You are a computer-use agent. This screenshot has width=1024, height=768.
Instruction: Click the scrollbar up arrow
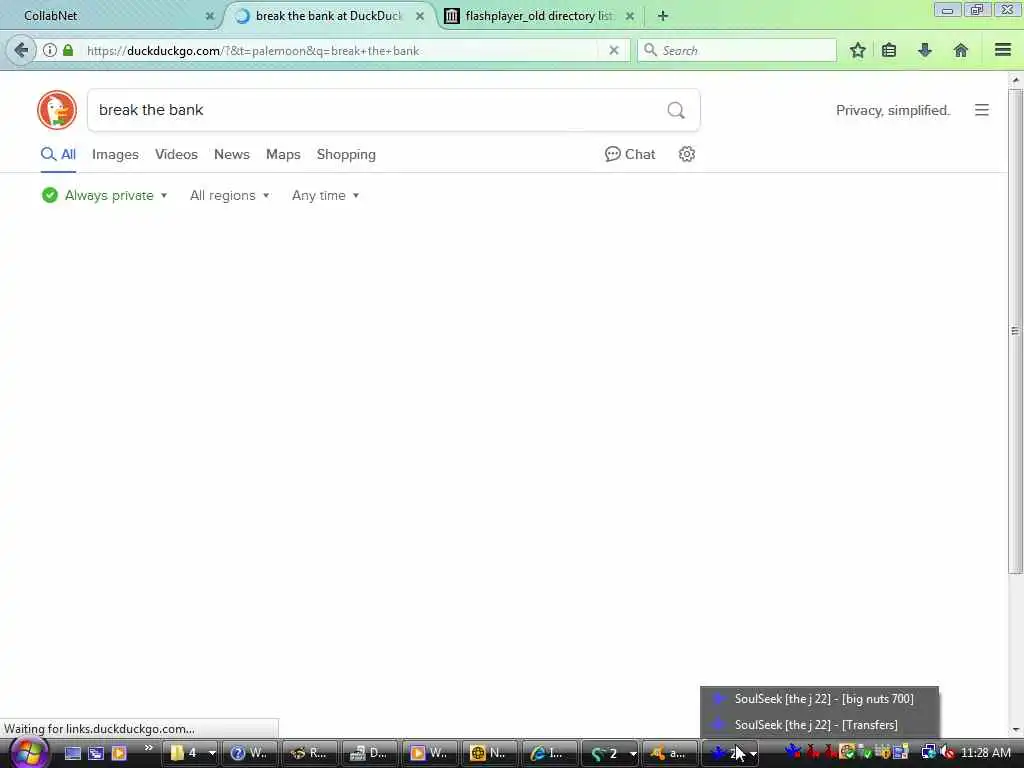1015,80
